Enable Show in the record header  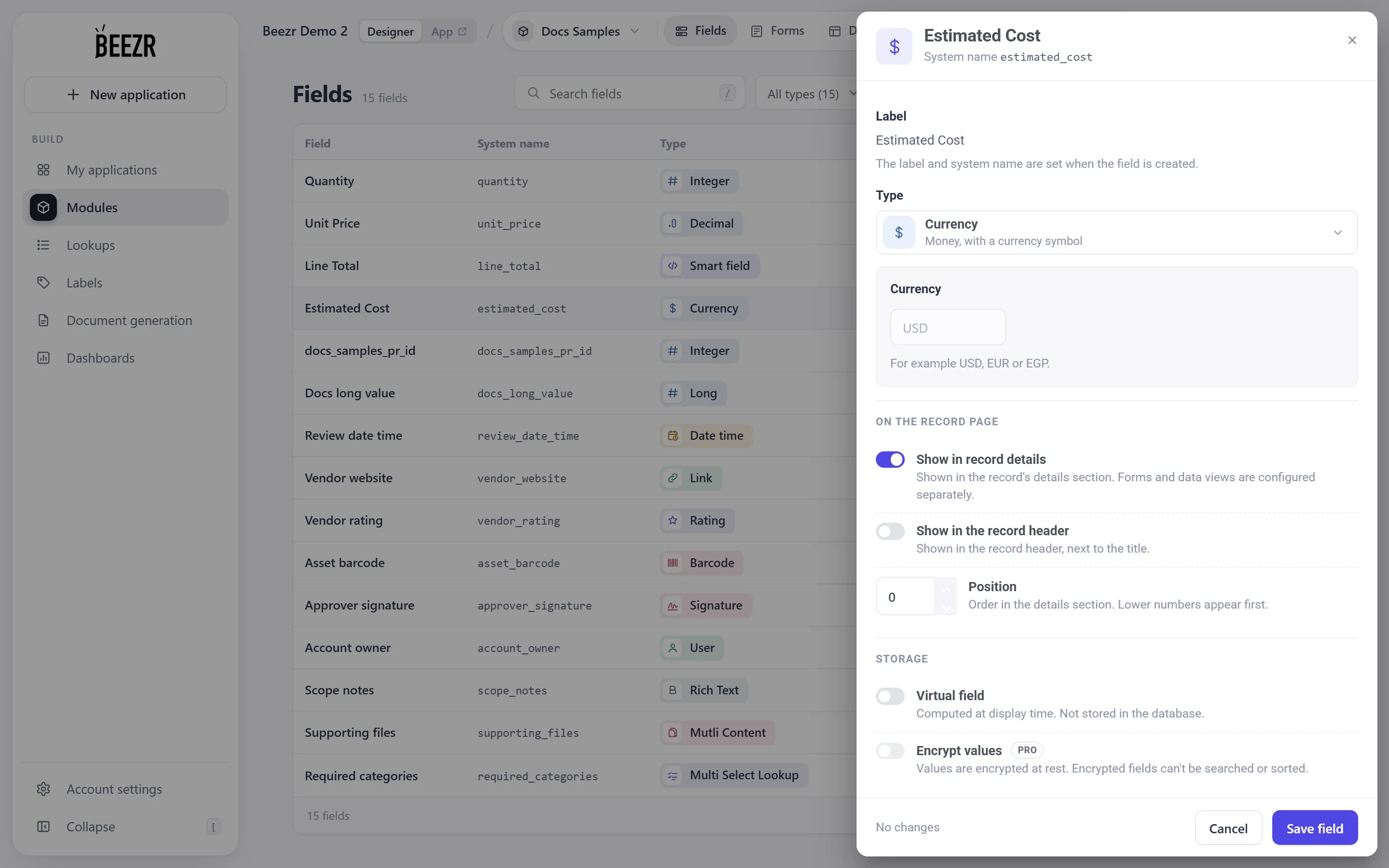[x=890, y=531]
